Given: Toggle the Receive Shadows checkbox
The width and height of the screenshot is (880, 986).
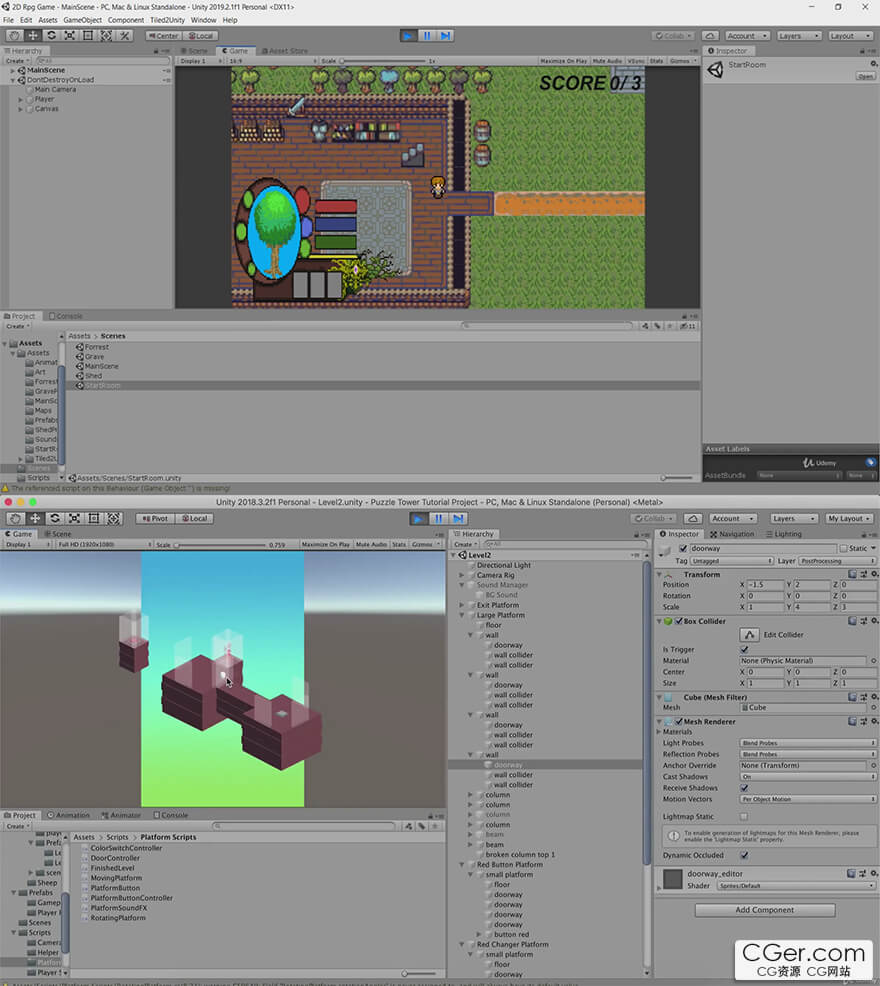Looking at the screenshot, I should point(745,788).
